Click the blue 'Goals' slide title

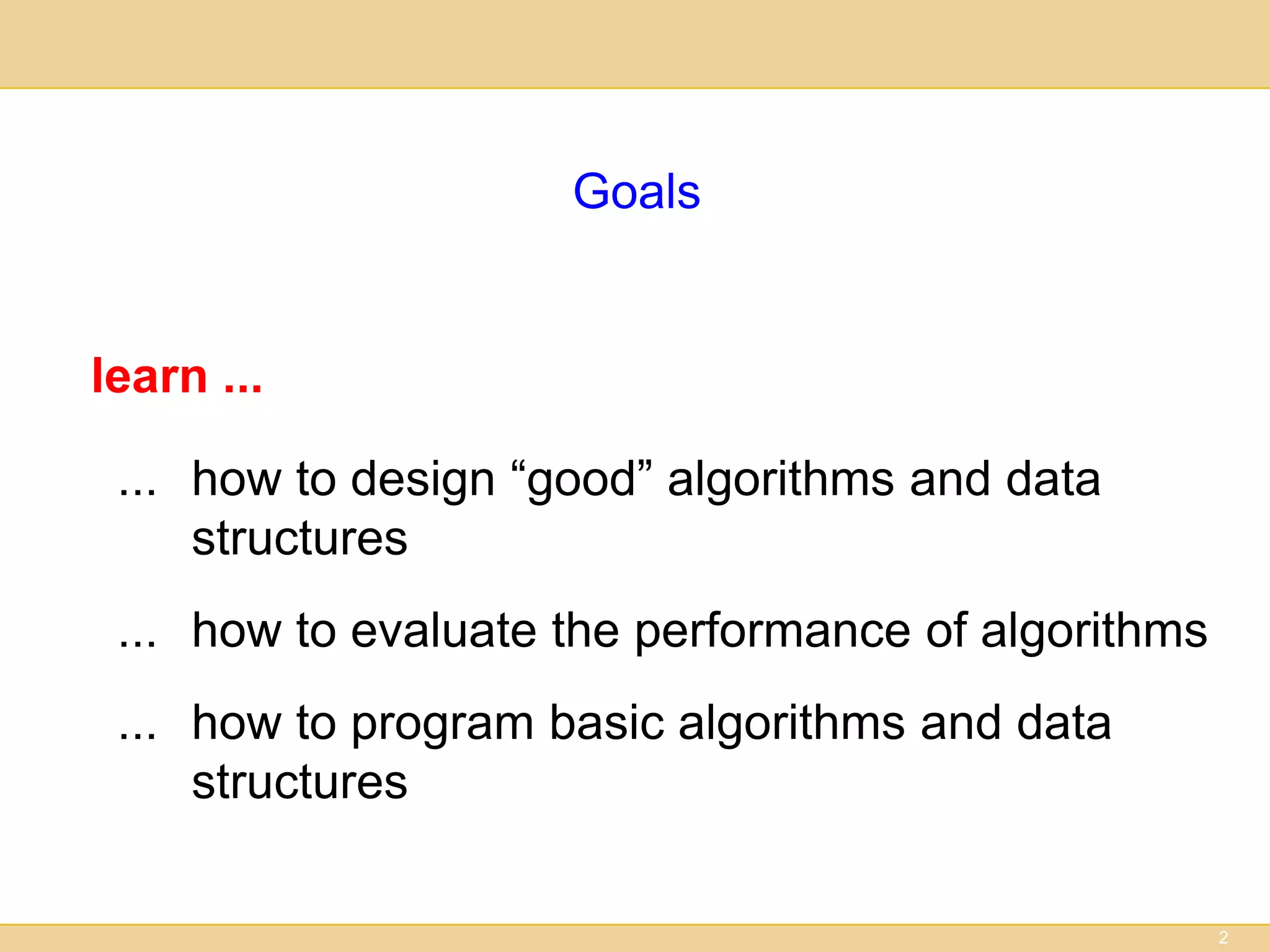(637, 191)
